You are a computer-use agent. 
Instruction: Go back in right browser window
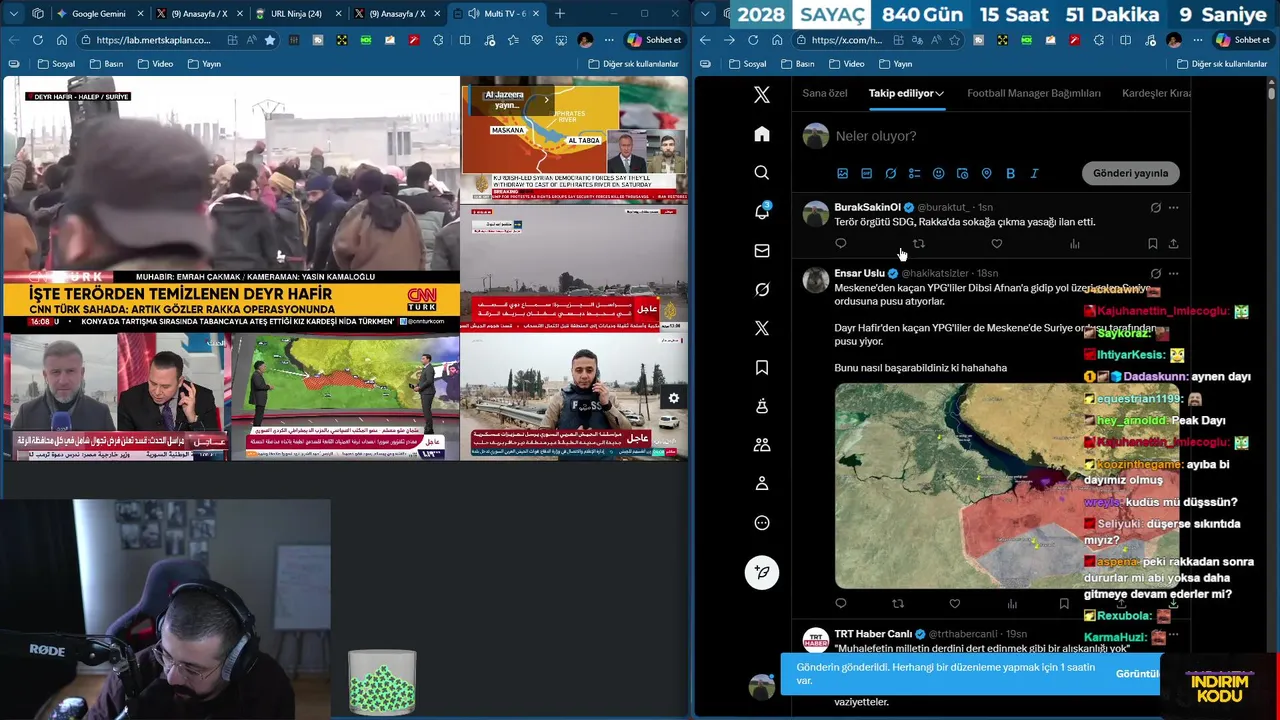tap(705, 40)
